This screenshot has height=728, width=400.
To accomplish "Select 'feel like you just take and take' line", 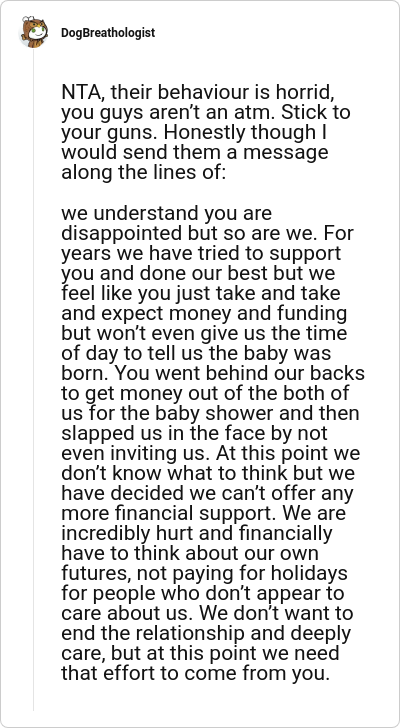I will click(x=200, y=293).
